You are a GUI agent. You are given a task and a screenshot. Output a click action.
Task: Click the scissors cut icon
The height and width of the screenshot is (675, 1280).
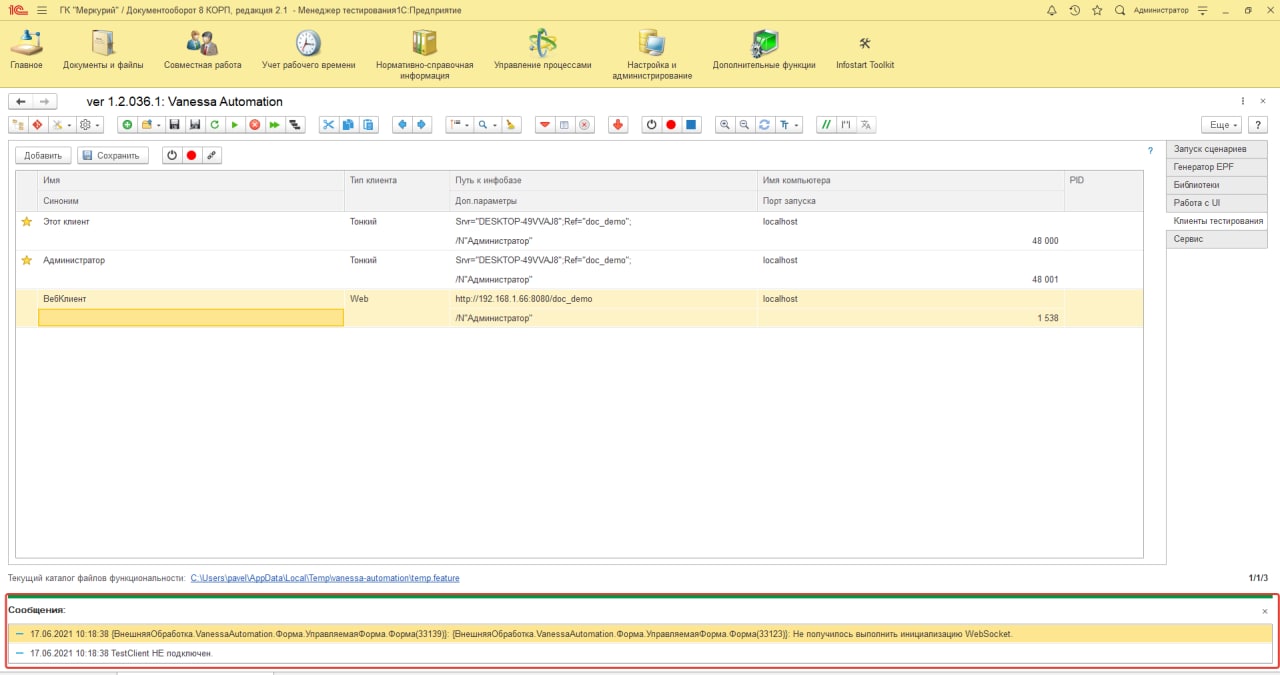point(328,125)
